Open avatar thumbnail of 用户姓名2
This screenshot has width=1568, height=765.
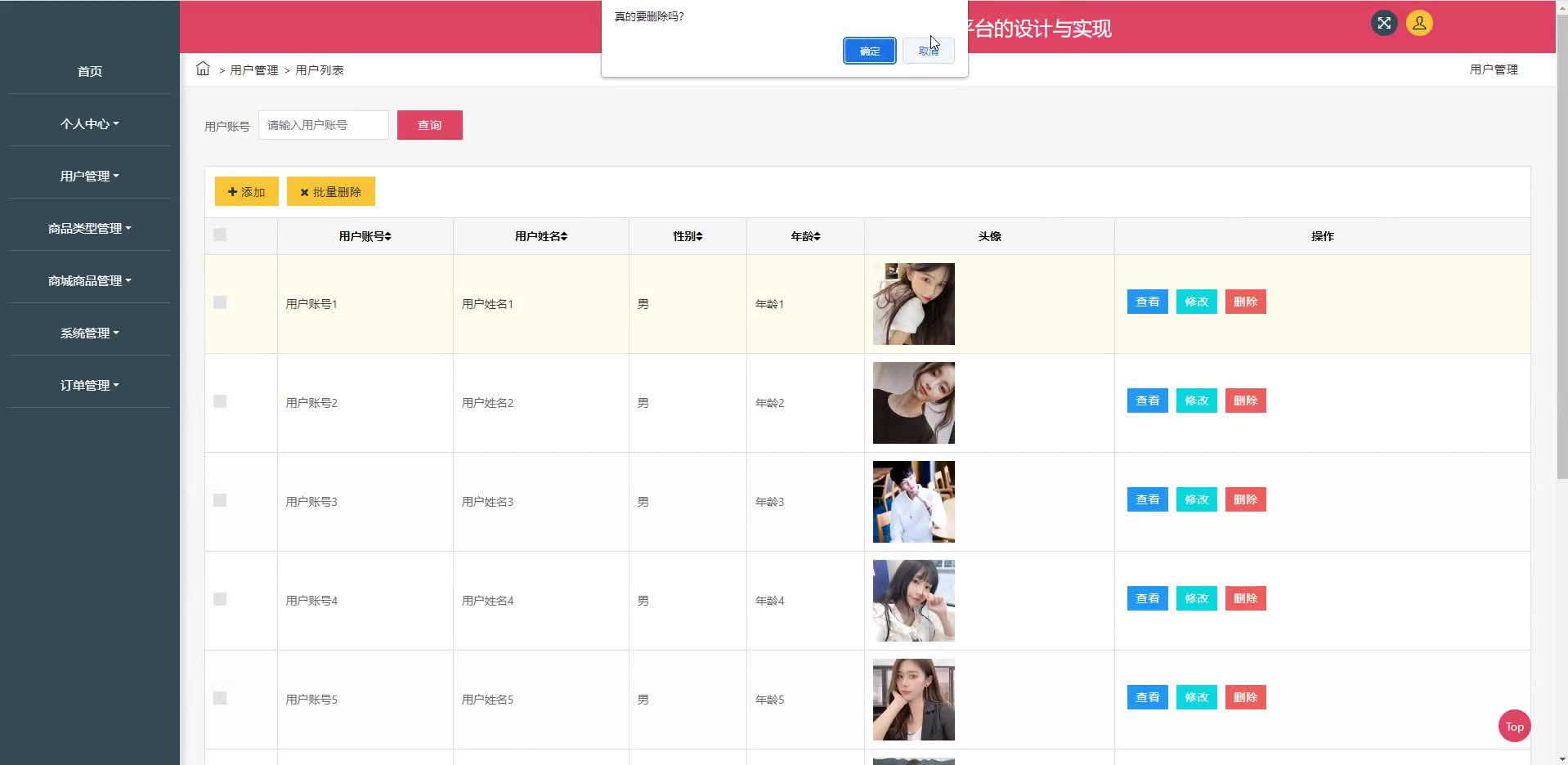pos(914,403)
